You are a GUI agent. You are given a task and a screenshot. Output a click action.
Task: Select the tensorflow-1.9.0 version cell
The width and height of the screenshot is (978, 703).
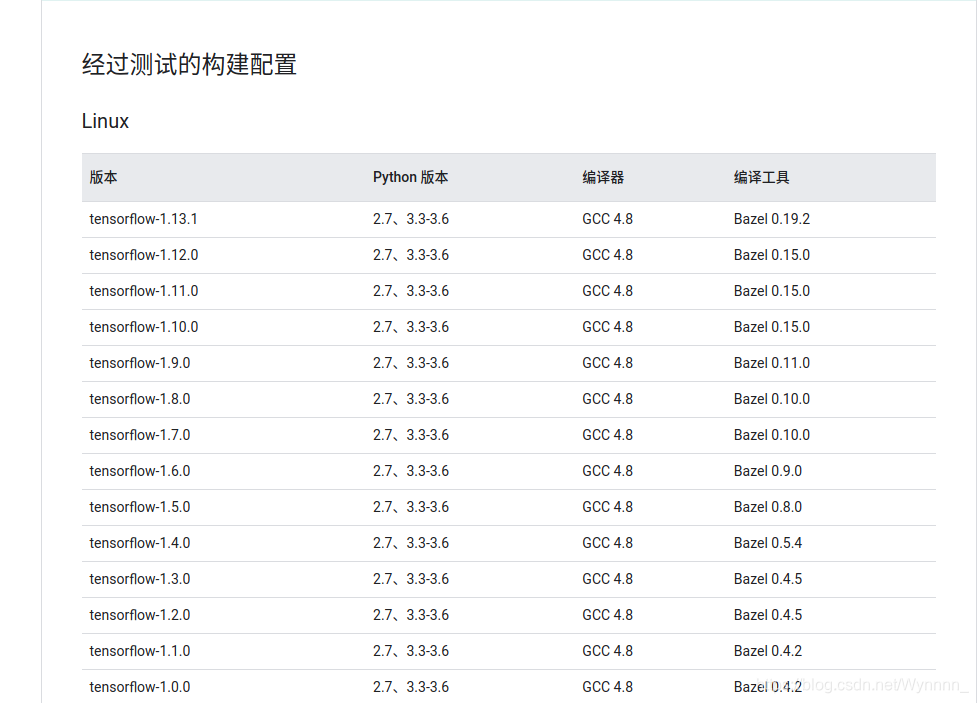coord(138,362)
